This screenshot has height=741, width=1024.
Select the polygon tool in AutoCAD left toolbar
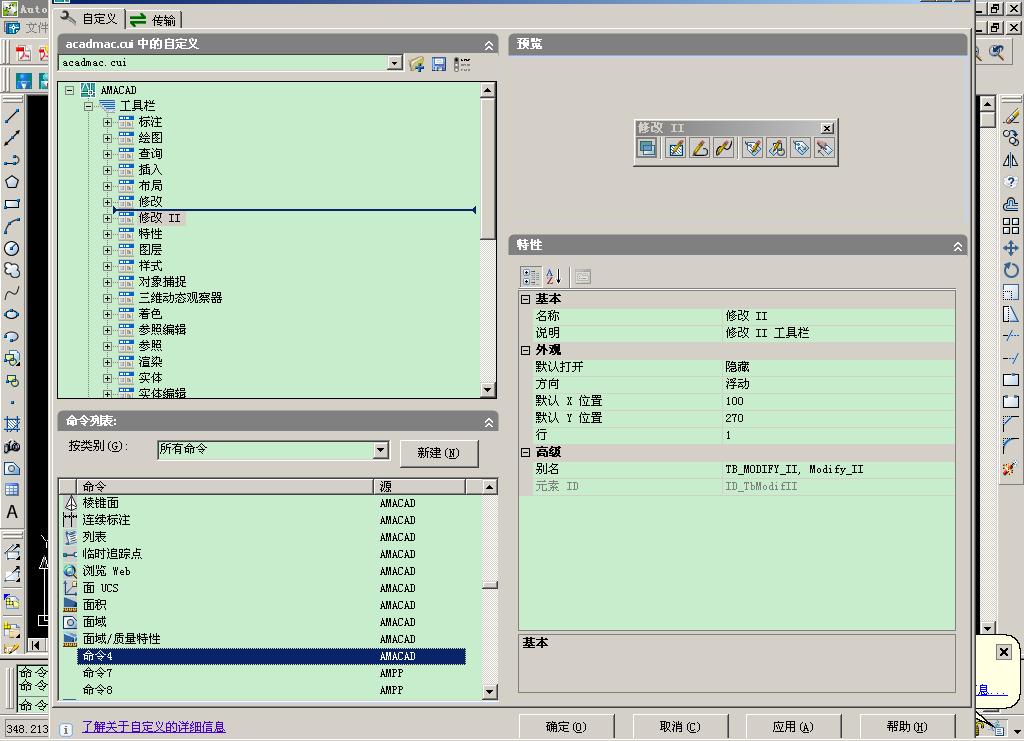click(12, 182)
